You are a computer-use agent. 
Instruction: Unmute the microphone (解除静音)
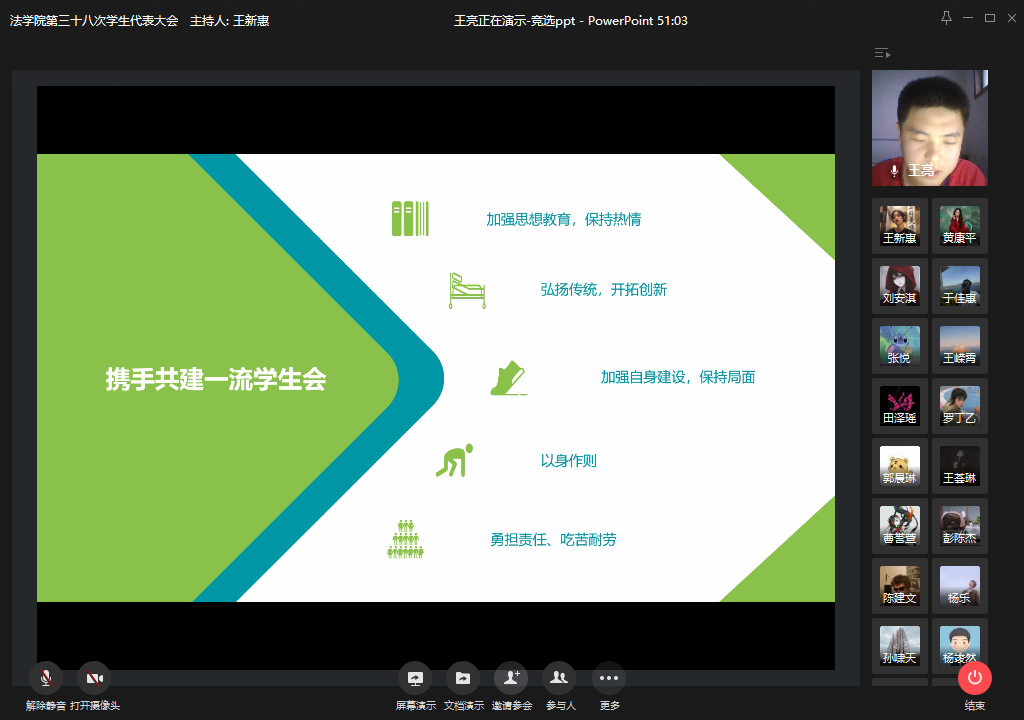click(46, 678)
